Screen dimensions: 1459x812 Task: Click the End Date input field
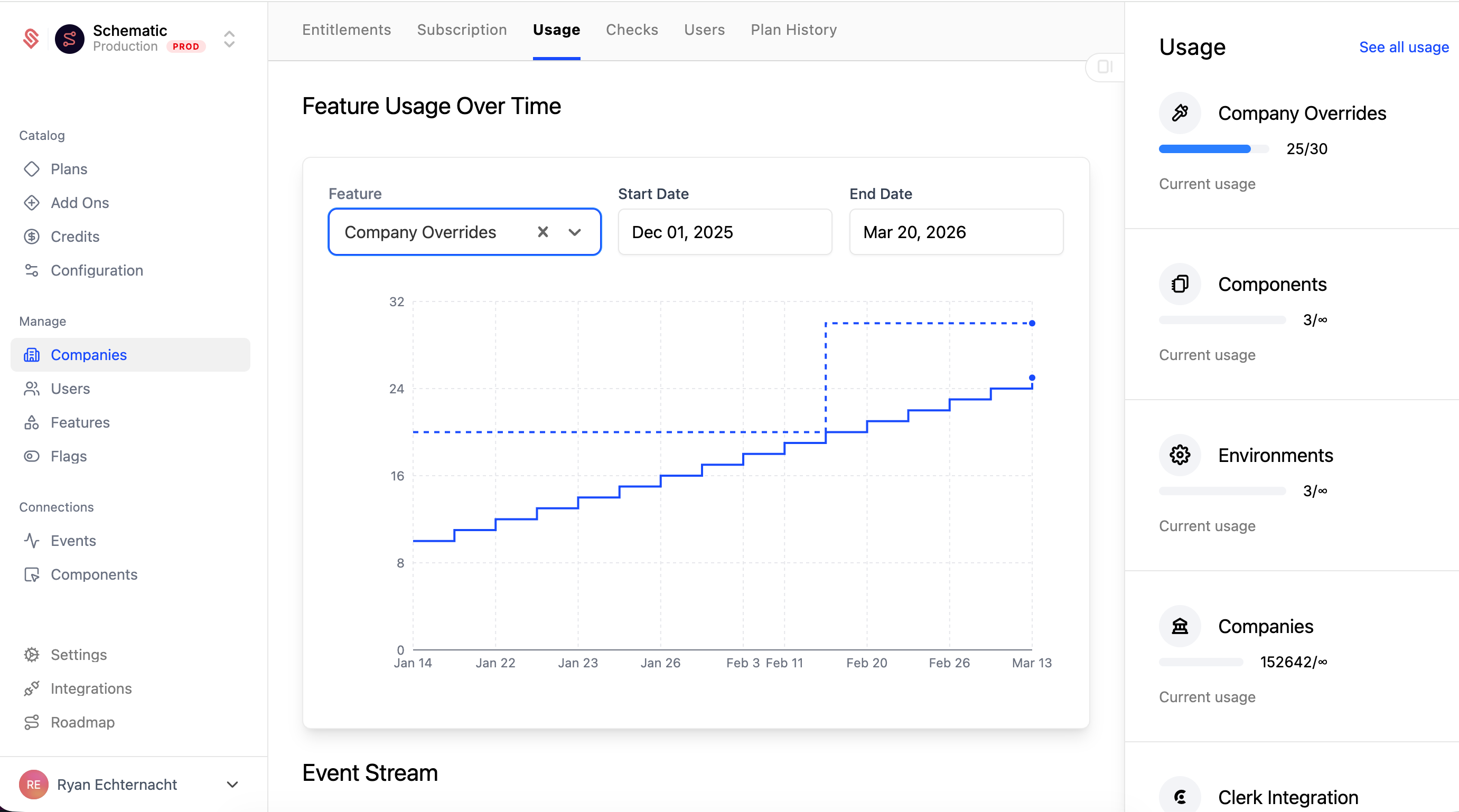coord(956,232)
